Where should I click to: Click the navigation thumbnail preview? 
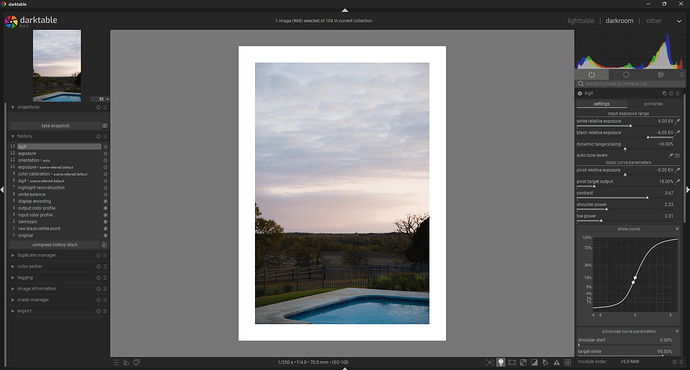tap(57, 66)
